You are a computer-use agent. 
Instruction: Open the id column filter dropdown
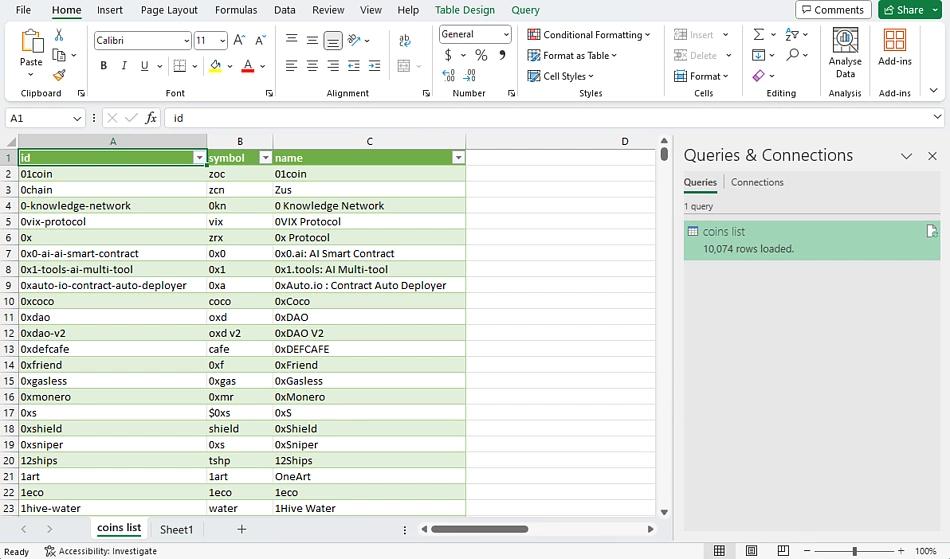point(199,157)
